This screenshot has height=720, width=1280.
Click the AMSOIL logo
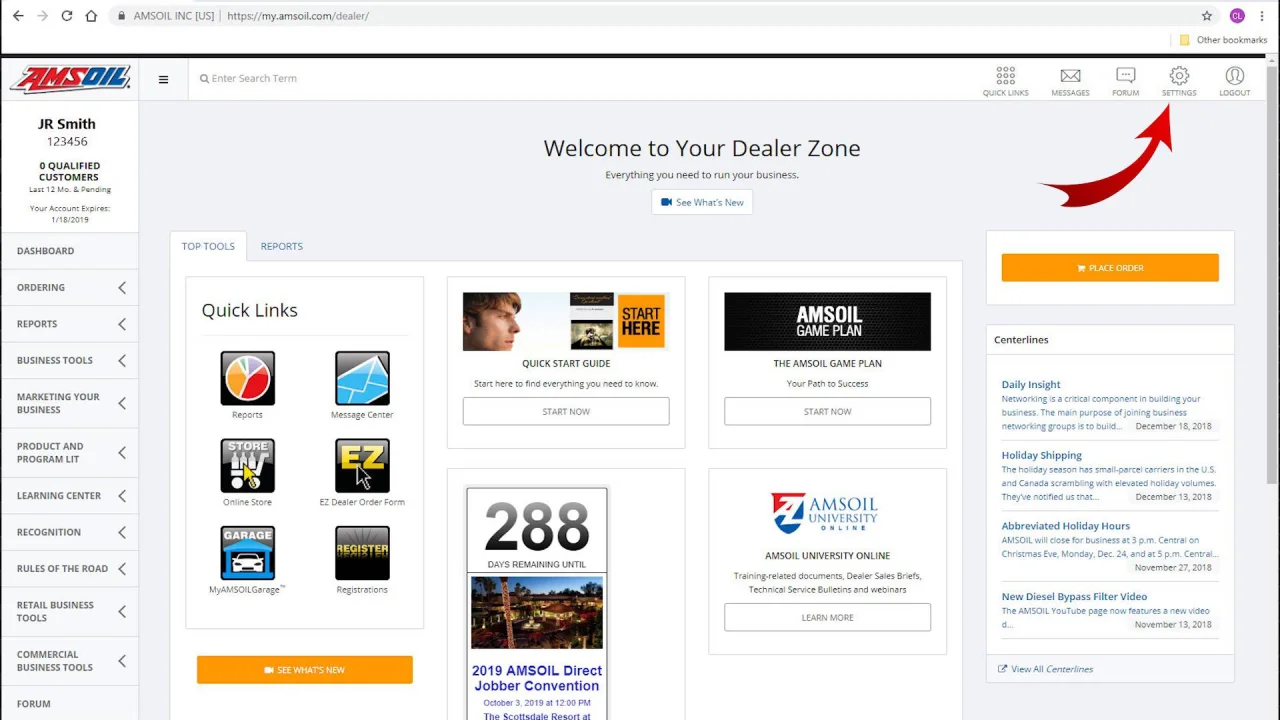[70, 79]
